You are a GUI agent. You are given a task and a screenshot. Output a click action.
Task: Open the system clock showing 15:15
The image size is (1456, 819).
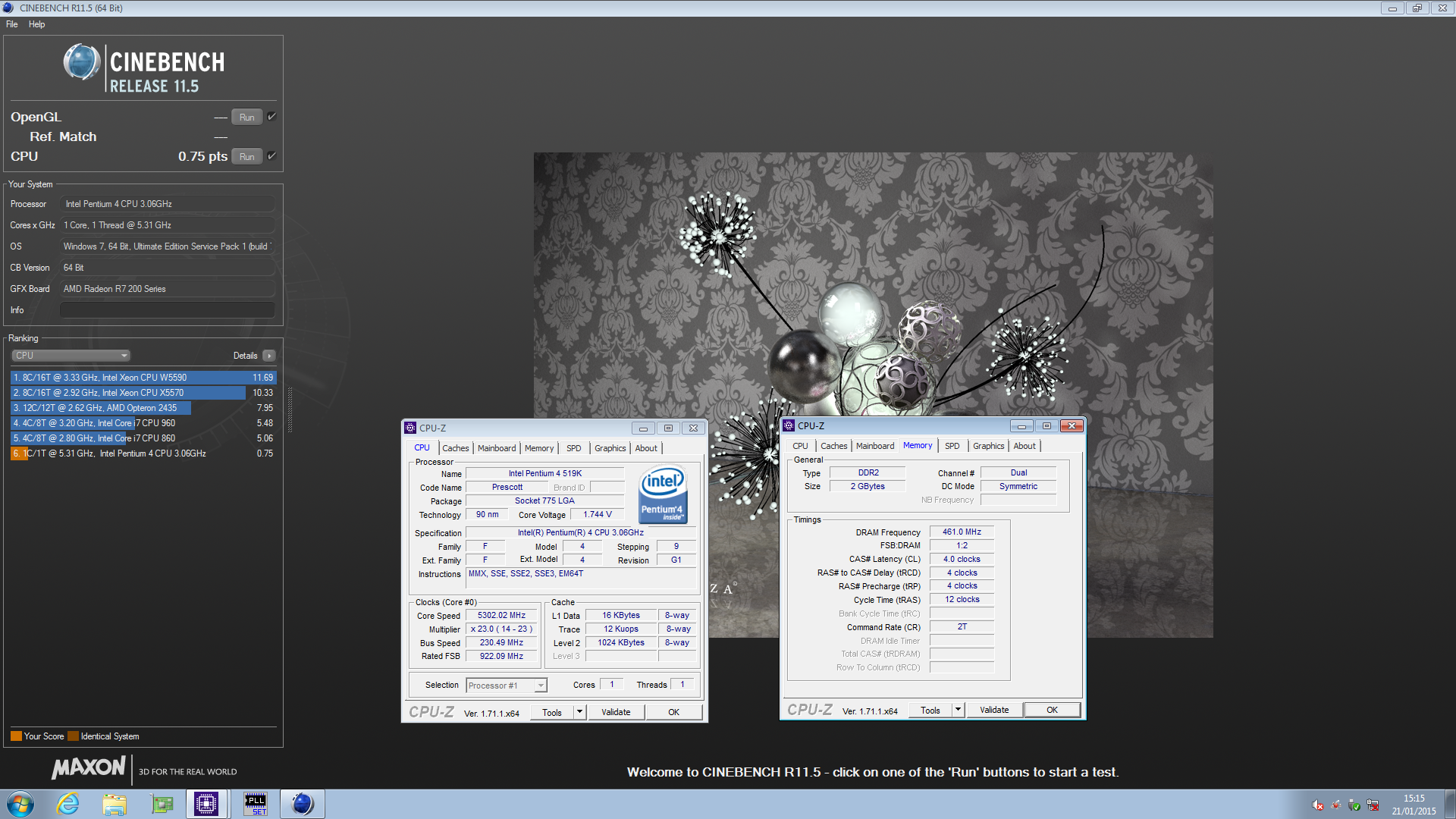point(1414,804)
